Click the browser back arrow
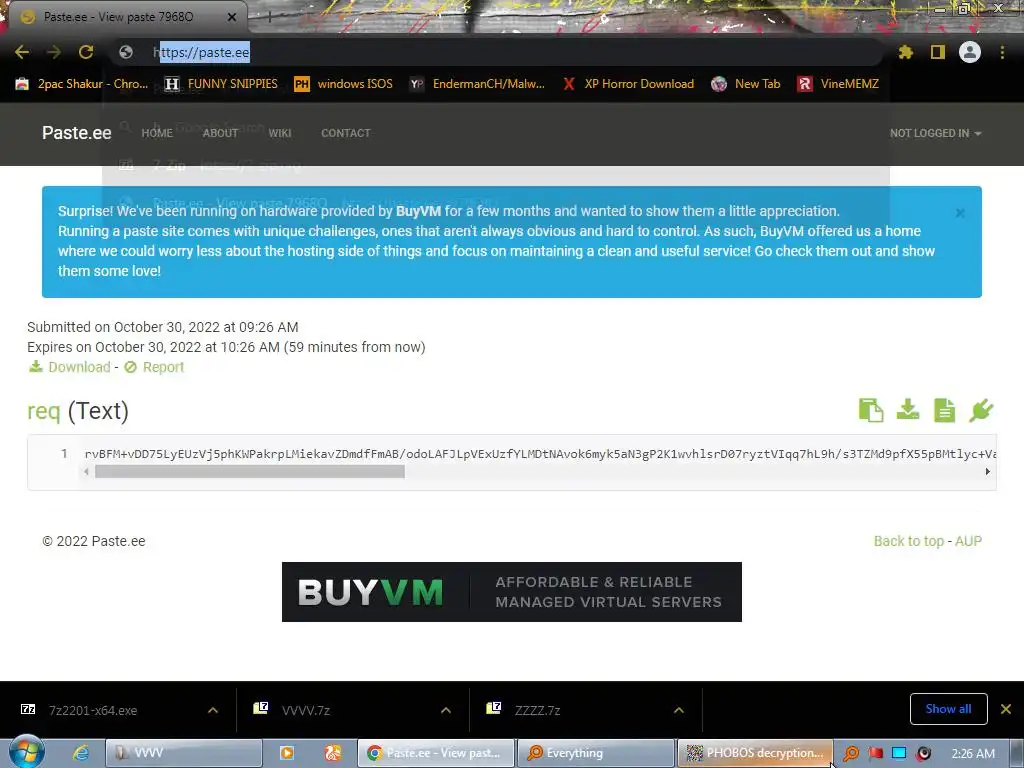Image resolution: width=1024 pixels, height=768 pixels. 22,52
